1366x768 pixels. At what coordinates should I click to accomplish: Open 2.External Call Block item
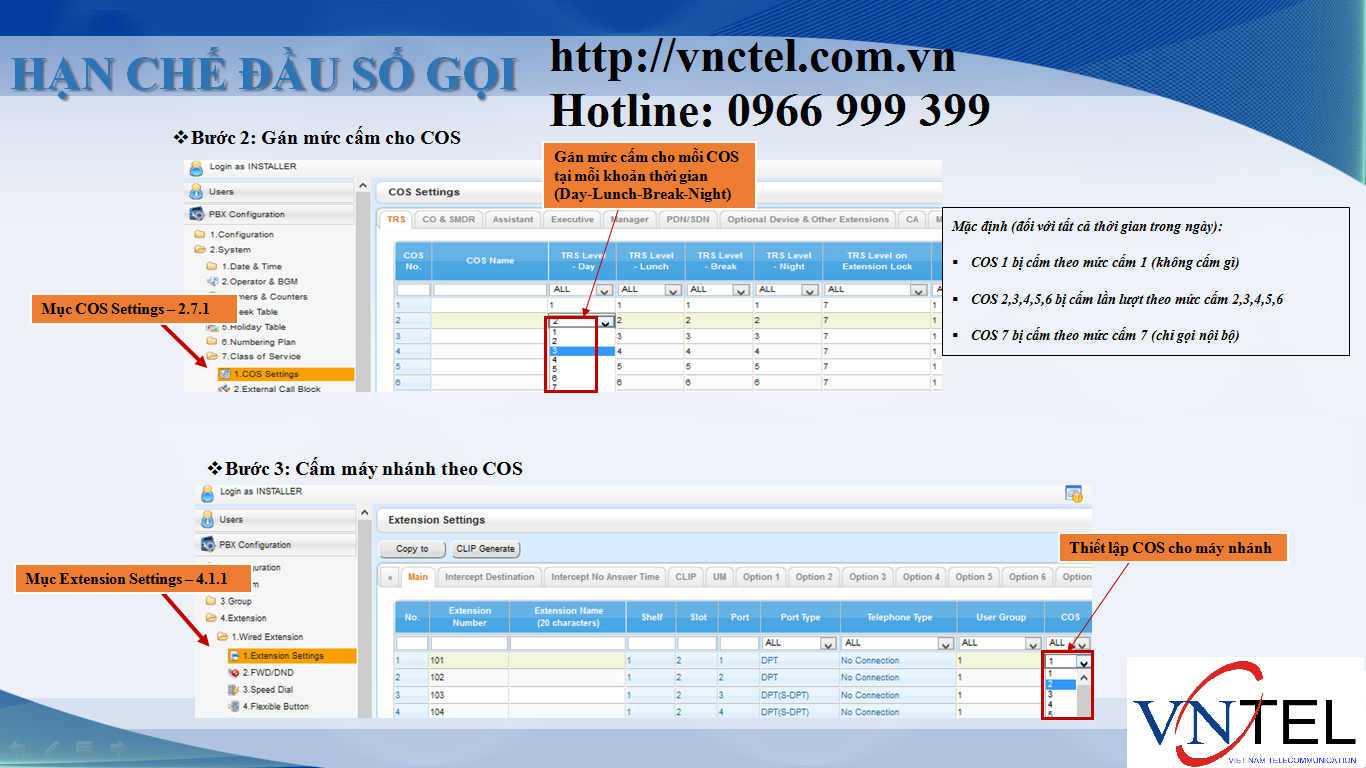pyautogui.click(x=276, y=389)
